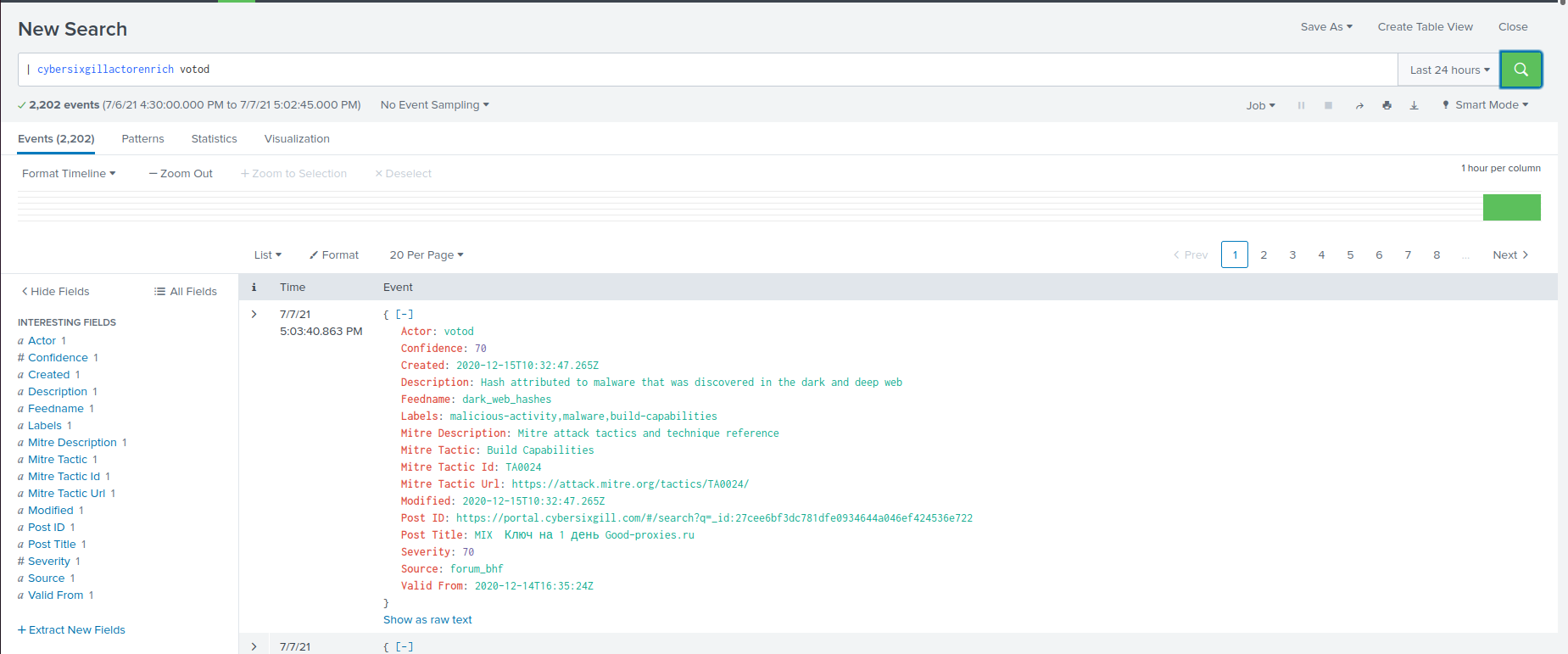
Task: Click Mitre Tactic Id value TA0024
Action: (x=523, y=467)
